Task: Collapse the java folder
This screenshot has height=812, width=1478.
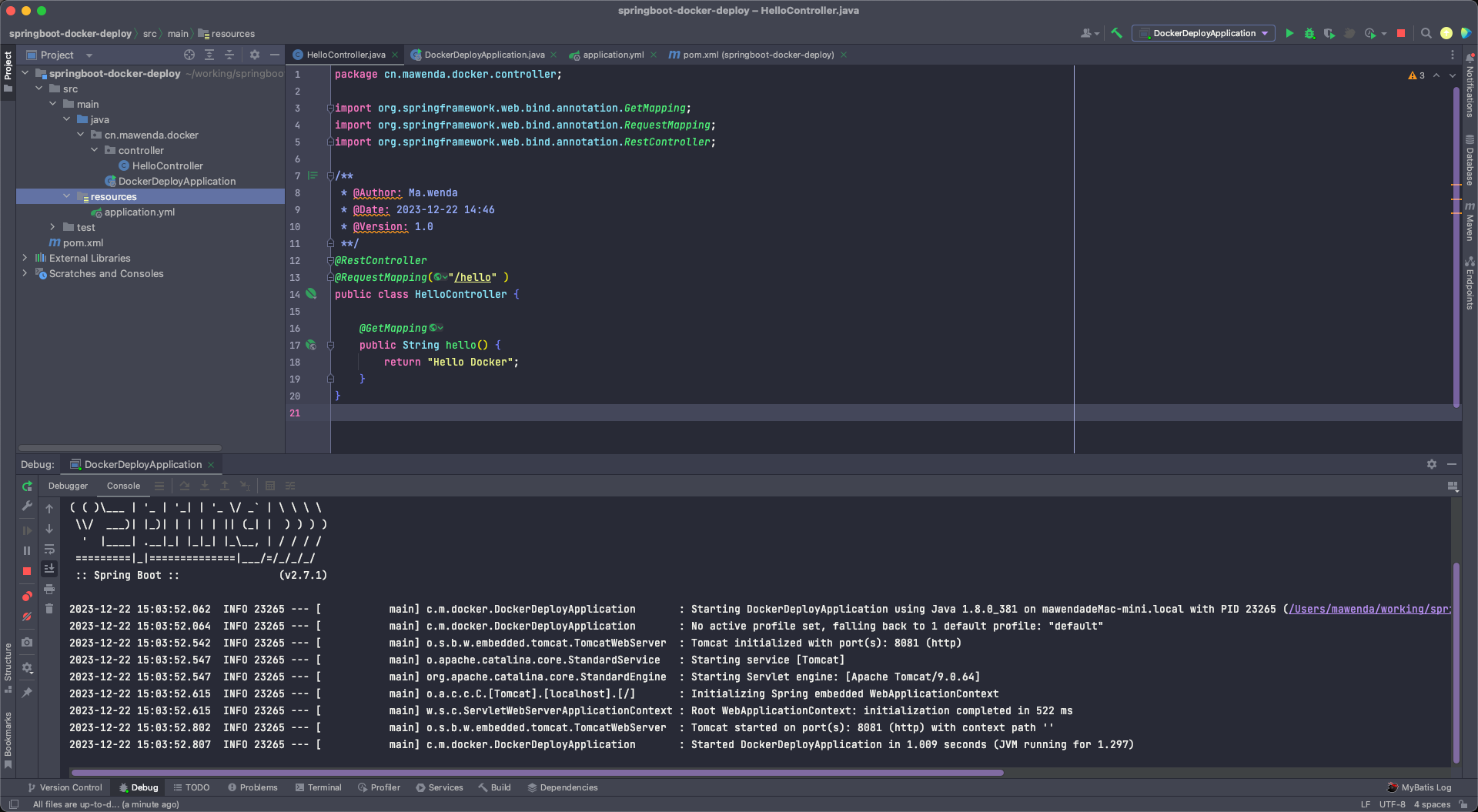Action: 67,119
